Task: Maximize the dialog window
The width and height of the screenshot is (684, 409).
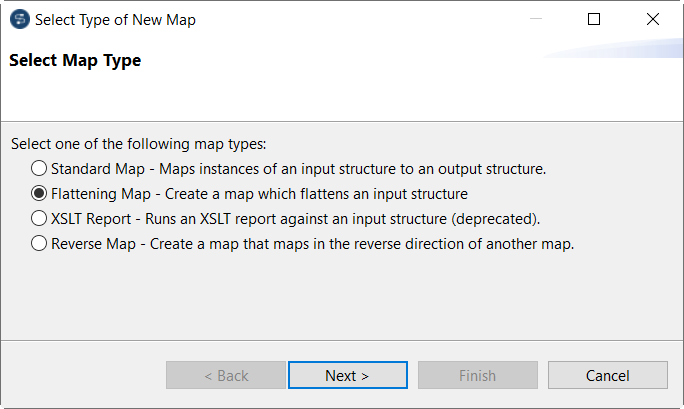Action: coord(594,19)
